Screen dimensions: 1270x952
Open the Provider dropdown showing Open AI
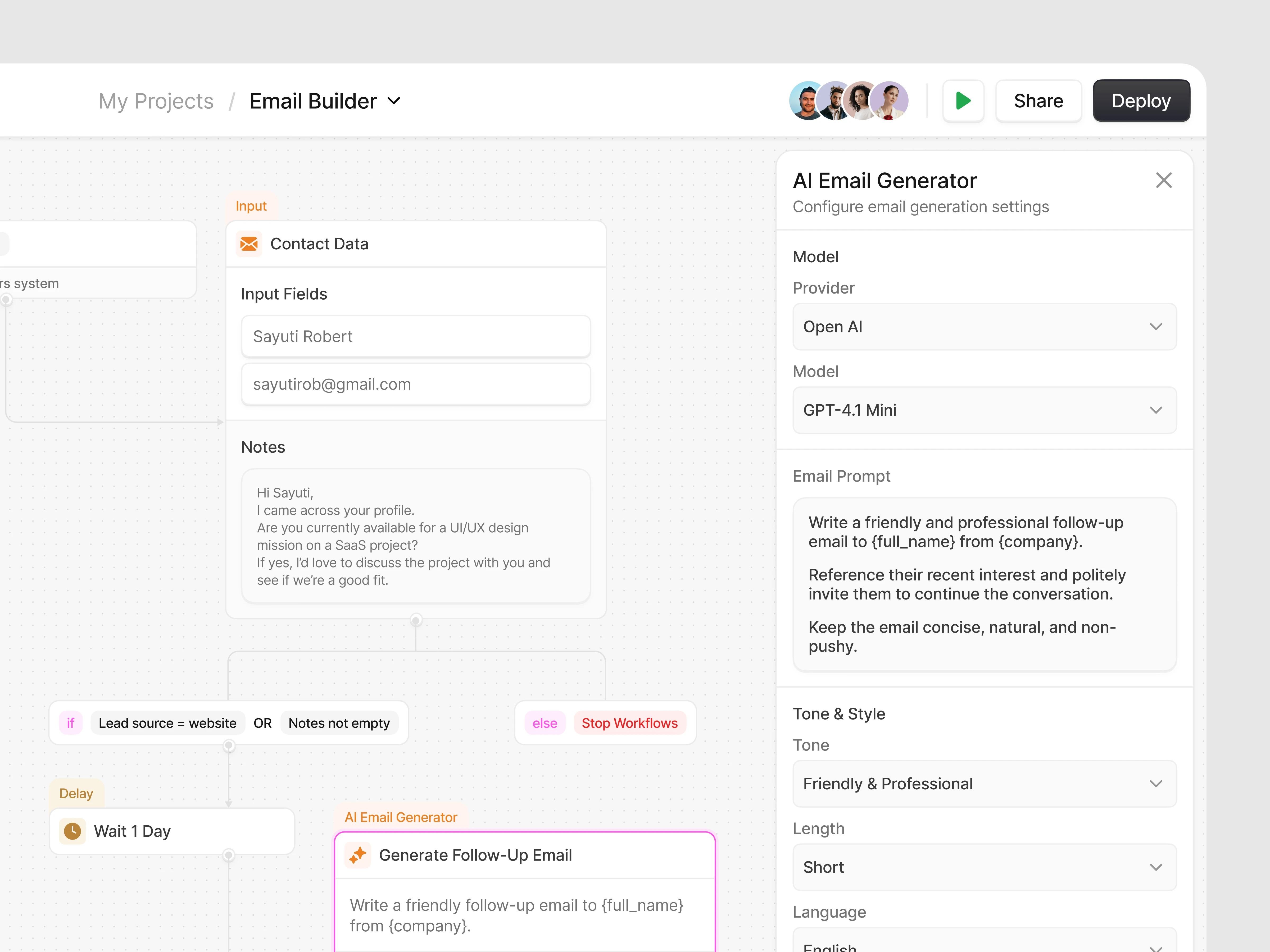click(984, 327)
